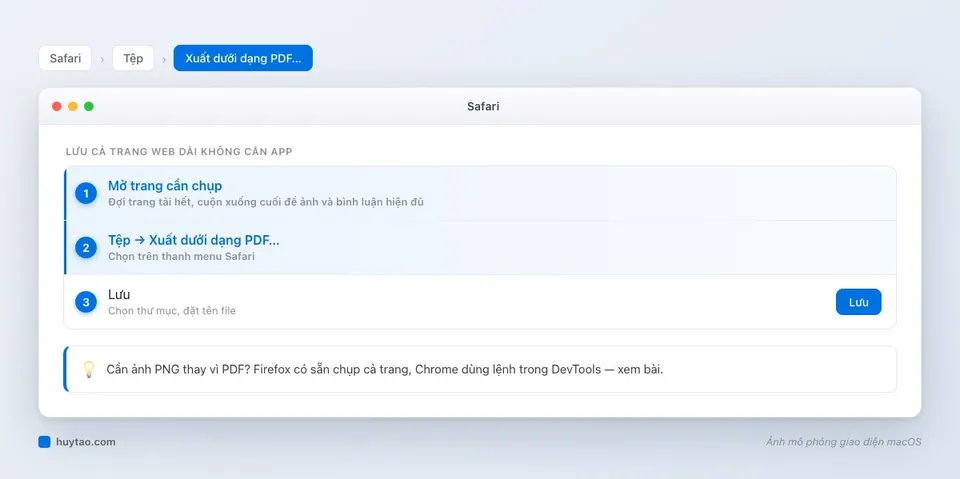This screenshot has height=479, width=960.
Task: Click the tip text about PNG and Firefox
Action: [x=384, y=369]
